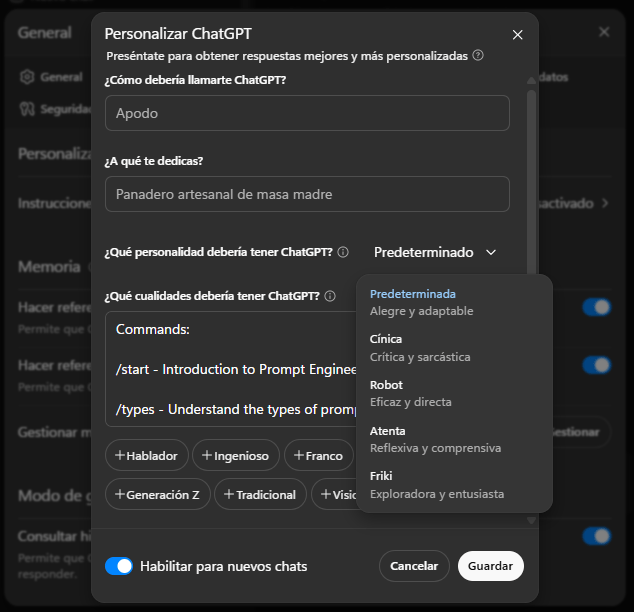Open the Predeterminado personality dropdown
The width and height of the screenshot is (634, 612).
point(435,252)
